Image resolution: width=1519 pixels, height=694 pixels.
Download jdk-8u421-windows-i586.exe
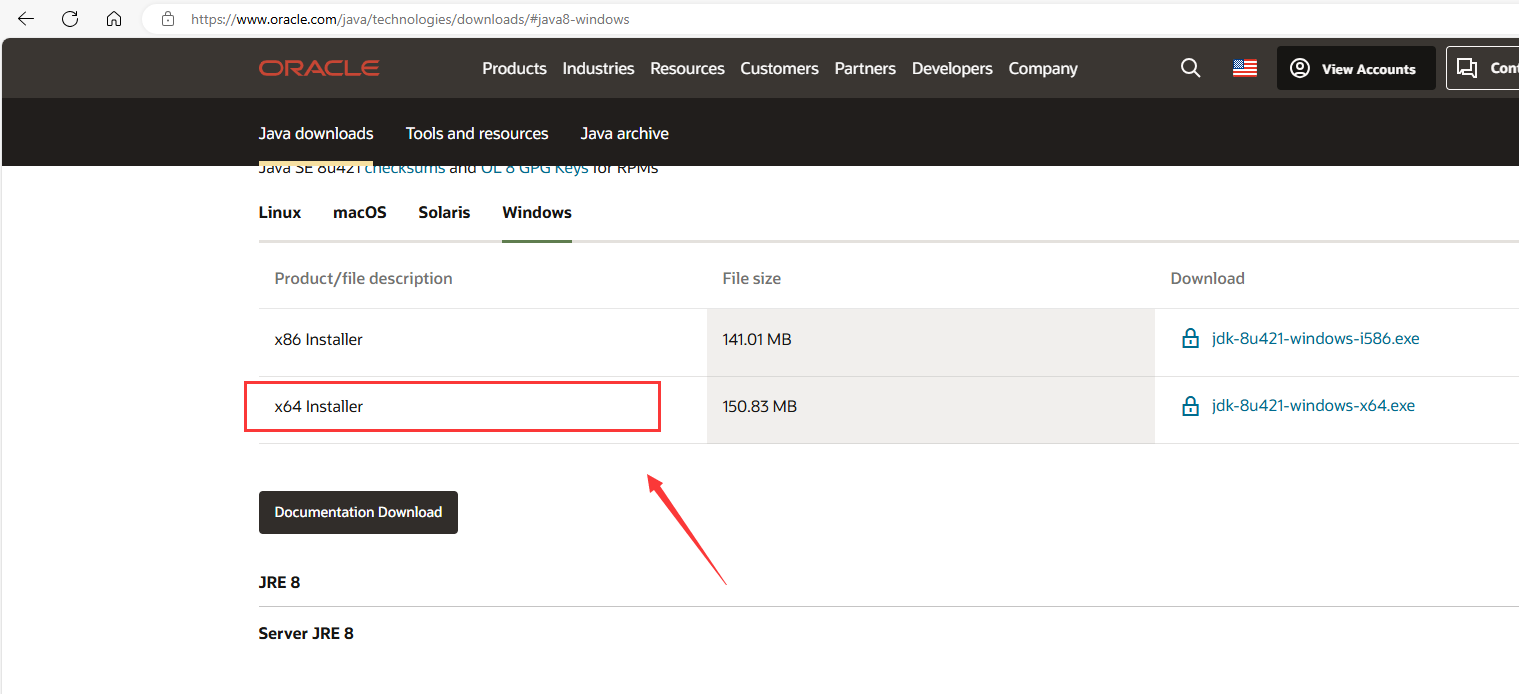click(1315, 338)
